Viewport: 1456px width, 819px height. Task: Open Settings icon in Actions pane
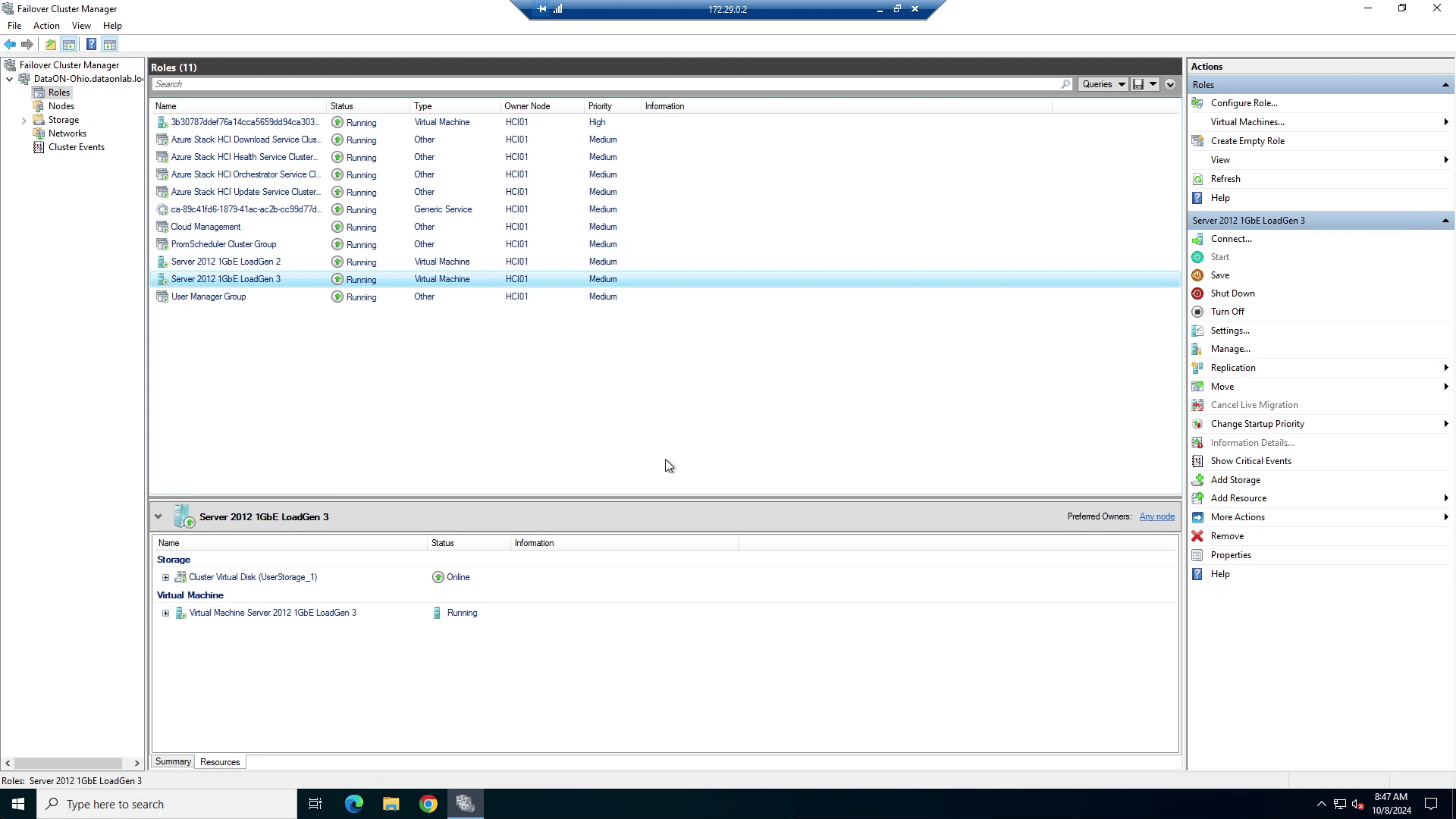pos(1197,331)
